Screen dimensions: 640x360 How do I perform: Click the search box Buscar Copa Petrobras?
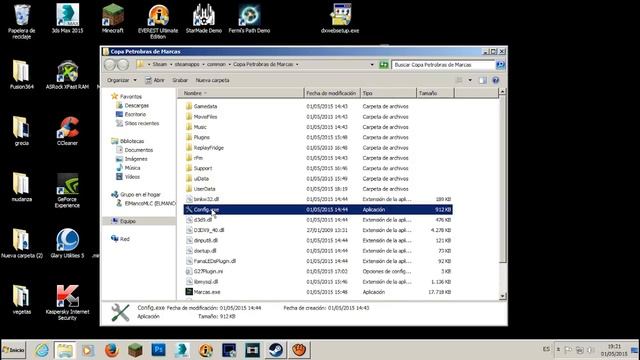click(x=443, y=64)
